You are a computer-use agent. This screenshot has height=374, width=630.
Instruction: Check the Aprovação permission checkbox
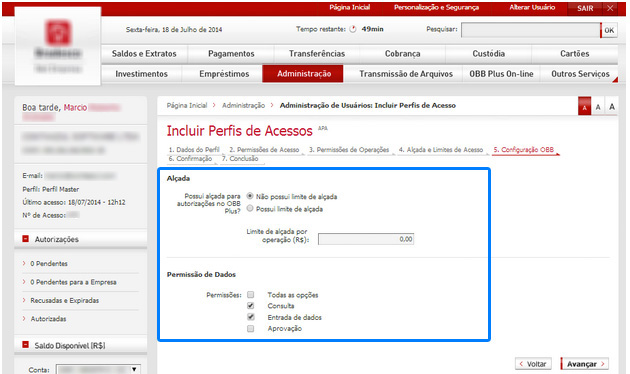(251, 329)
